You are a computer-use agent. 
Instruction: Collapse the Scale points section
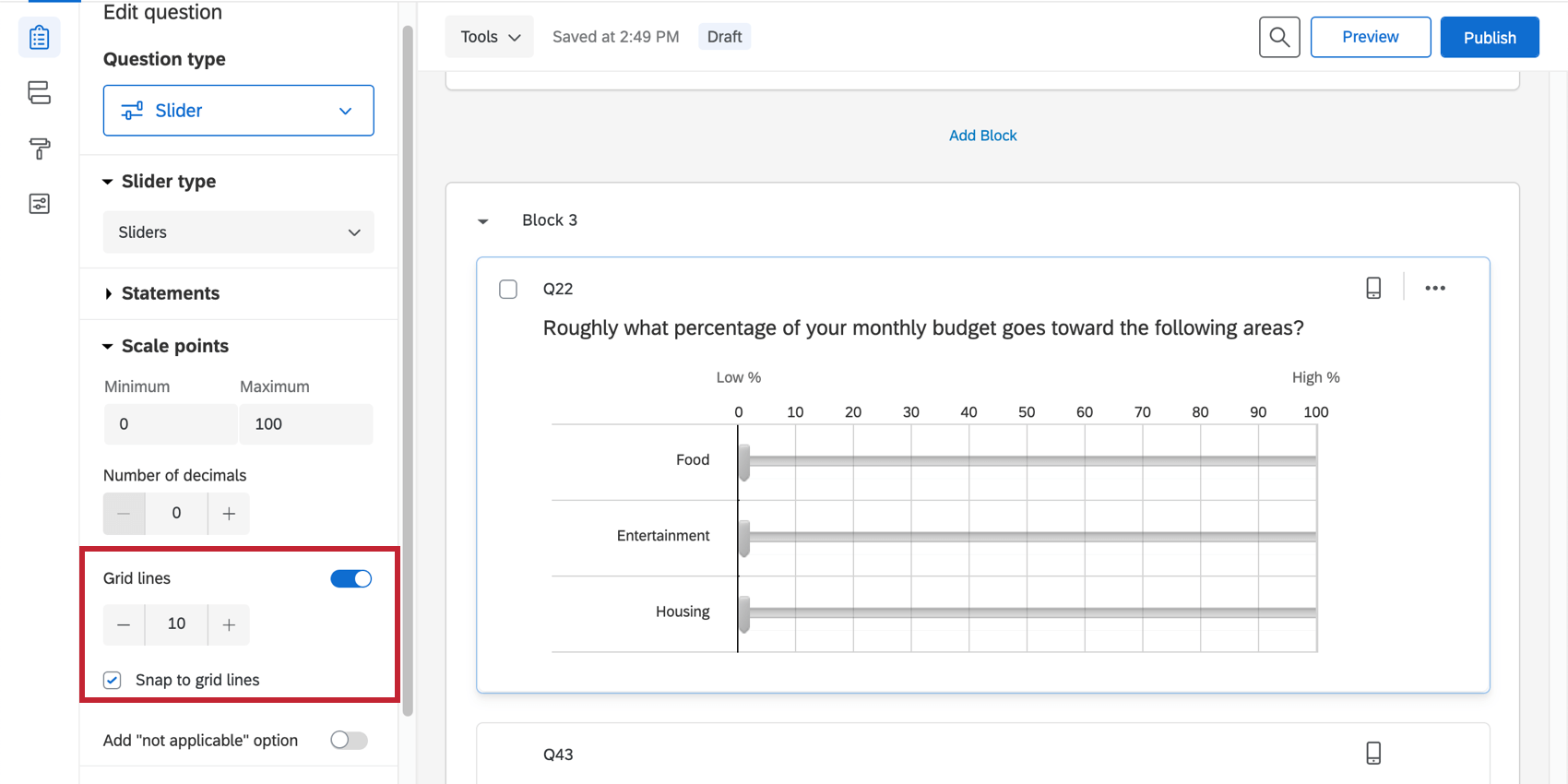point(174,346)
